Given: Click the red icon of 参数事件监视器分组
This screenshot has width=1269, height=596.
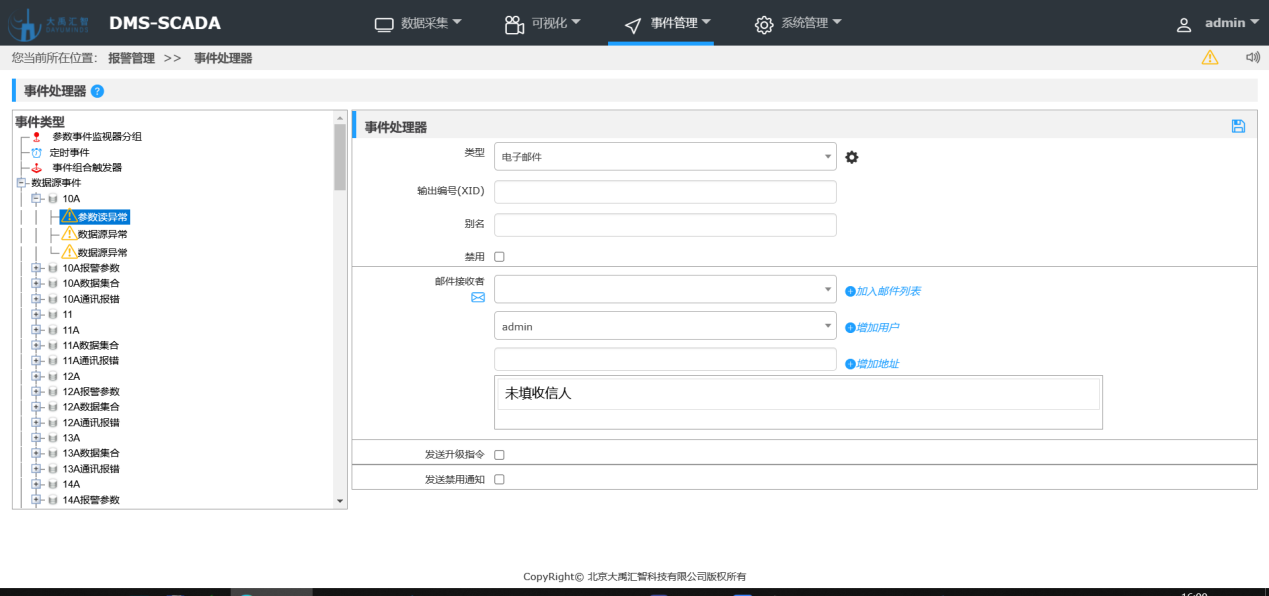Looking at the screenshot, I should coord(37,137).
